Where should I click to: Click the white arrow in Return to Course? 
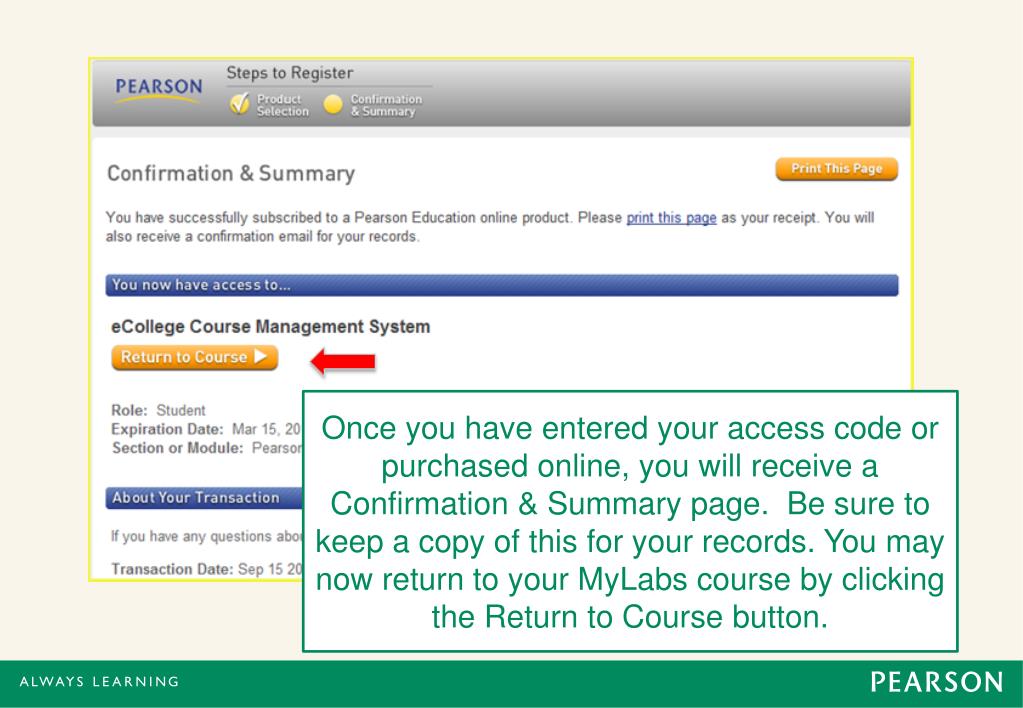260,356
